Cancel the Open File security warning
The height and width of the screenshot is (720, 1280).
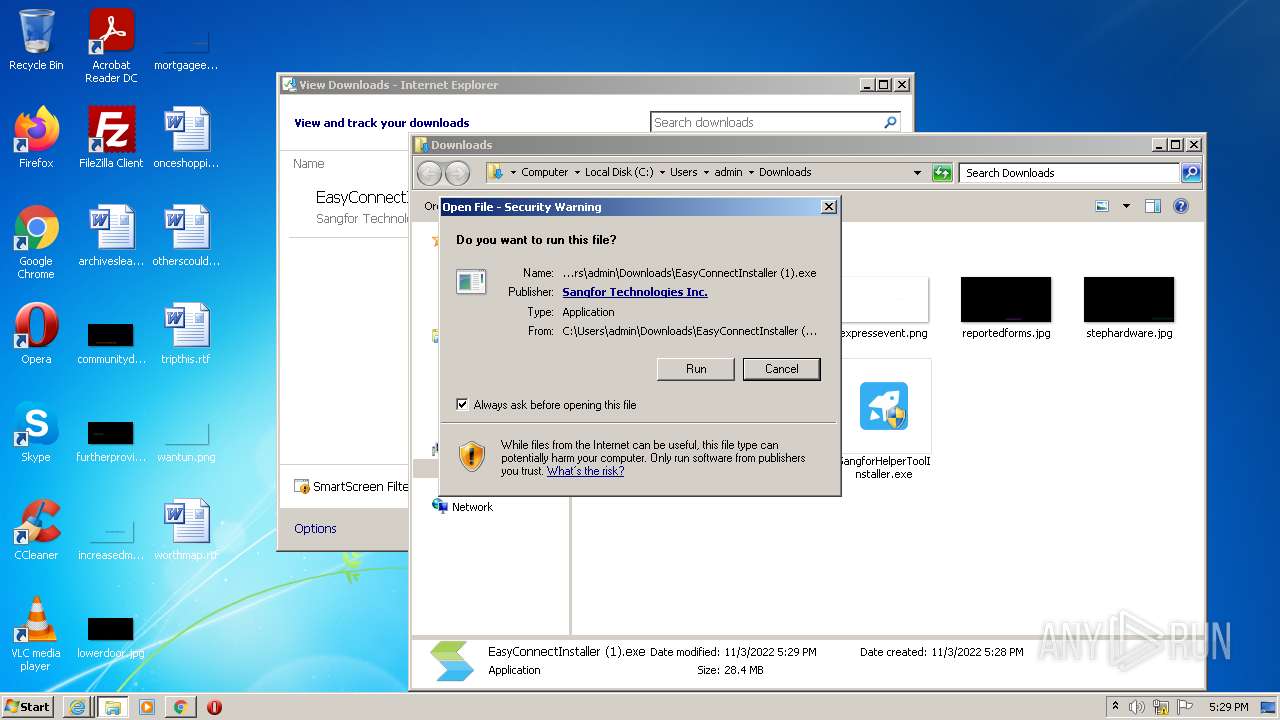pyautogui.click(x=782, y=369)
